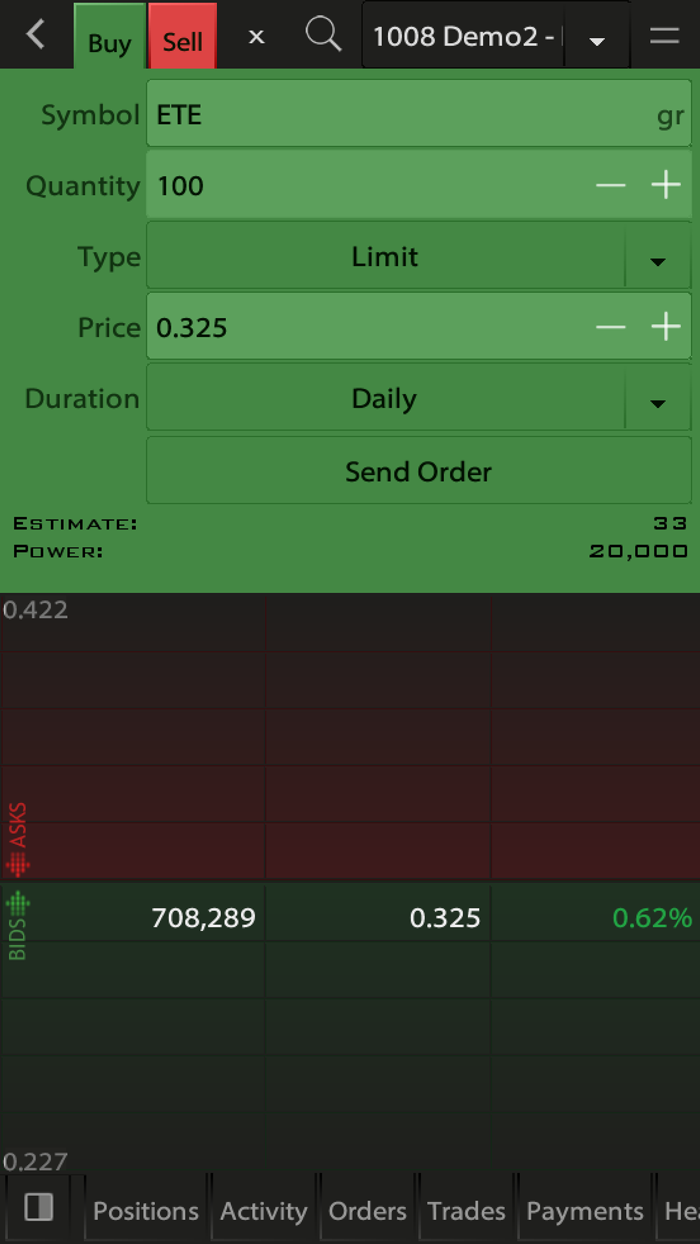Open the Trades tab
Viewport: 700px width, 1244px height.
(465, 1211)
